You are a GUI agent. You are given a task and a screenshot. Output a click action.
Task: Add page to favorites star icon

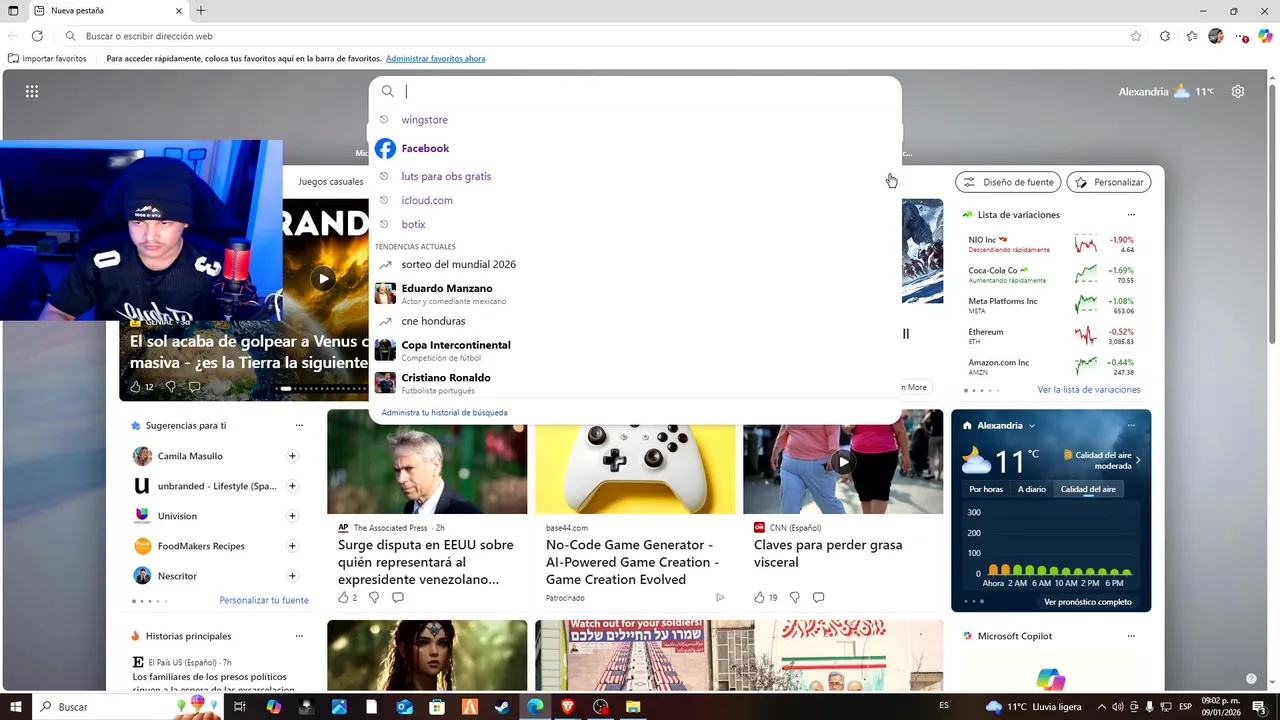click(x=1136, y=36)
